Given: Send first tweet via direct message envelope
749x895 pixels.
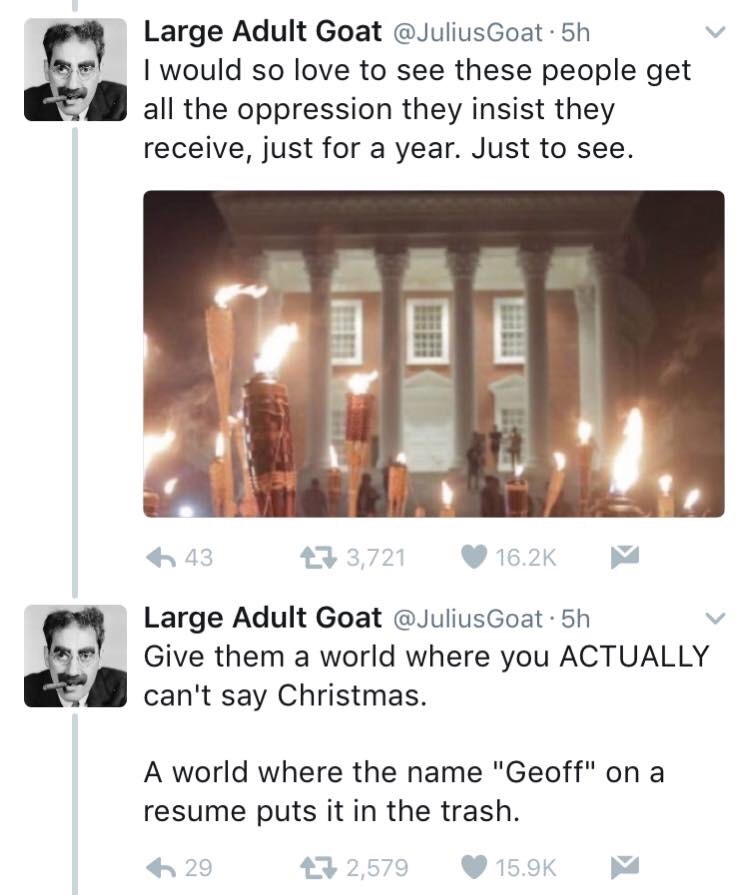Looking at the screenshot, I should (x=625, y=558).
